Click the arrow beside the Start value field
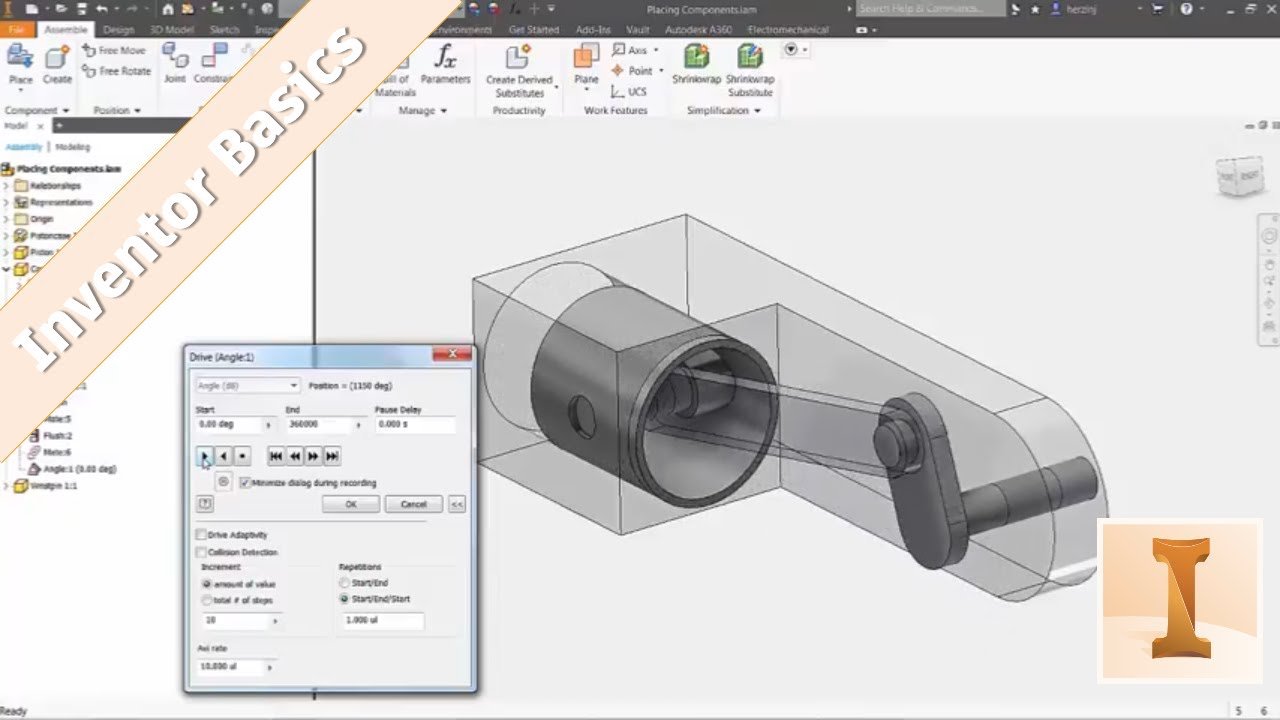Screen dimensions: 1280x720 tap(268, 425)
